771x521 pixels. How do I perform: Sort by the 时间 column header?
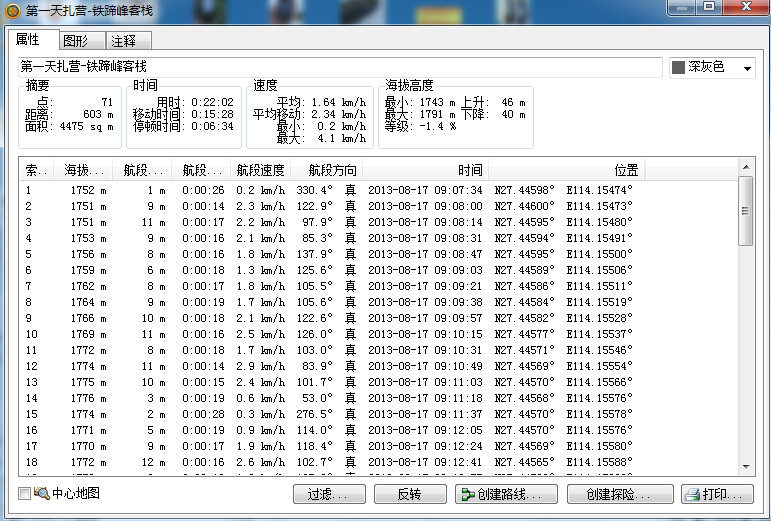(426, 170)
